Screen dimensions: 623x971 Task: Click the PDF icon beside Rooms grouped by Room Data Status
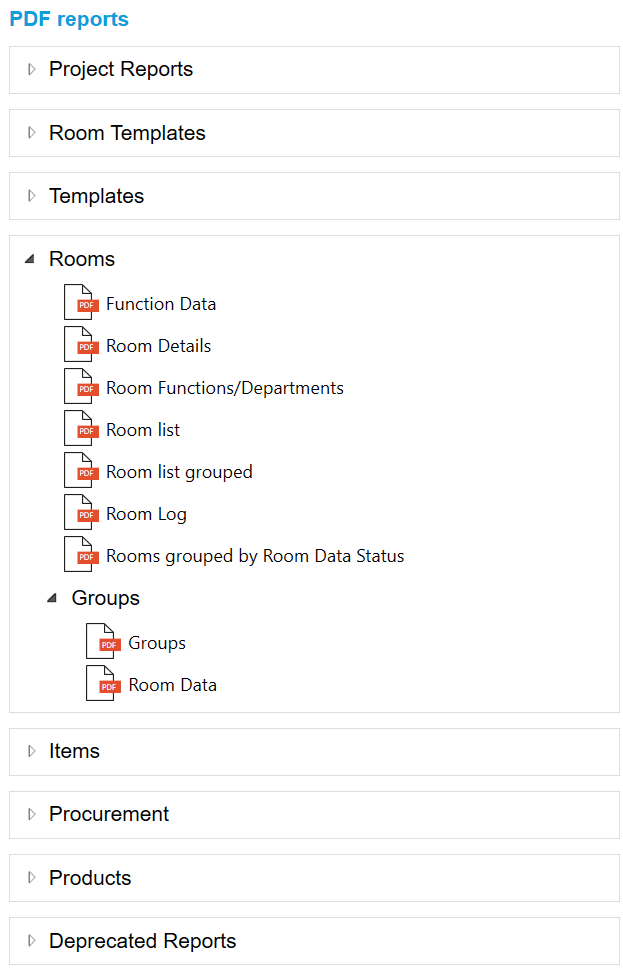[81, 554]
